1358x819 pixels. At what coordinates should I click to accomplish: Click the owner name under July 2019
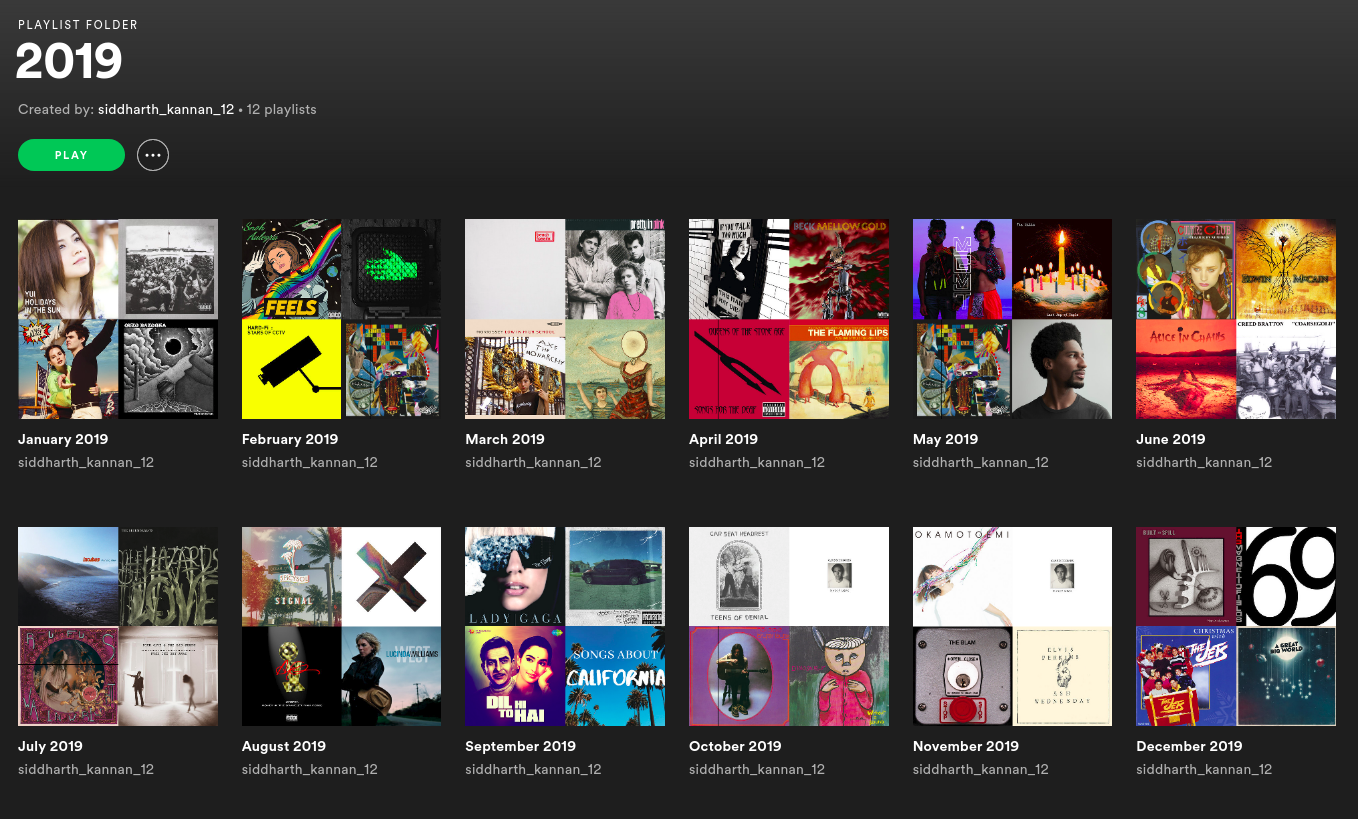[x=86, y=769]
